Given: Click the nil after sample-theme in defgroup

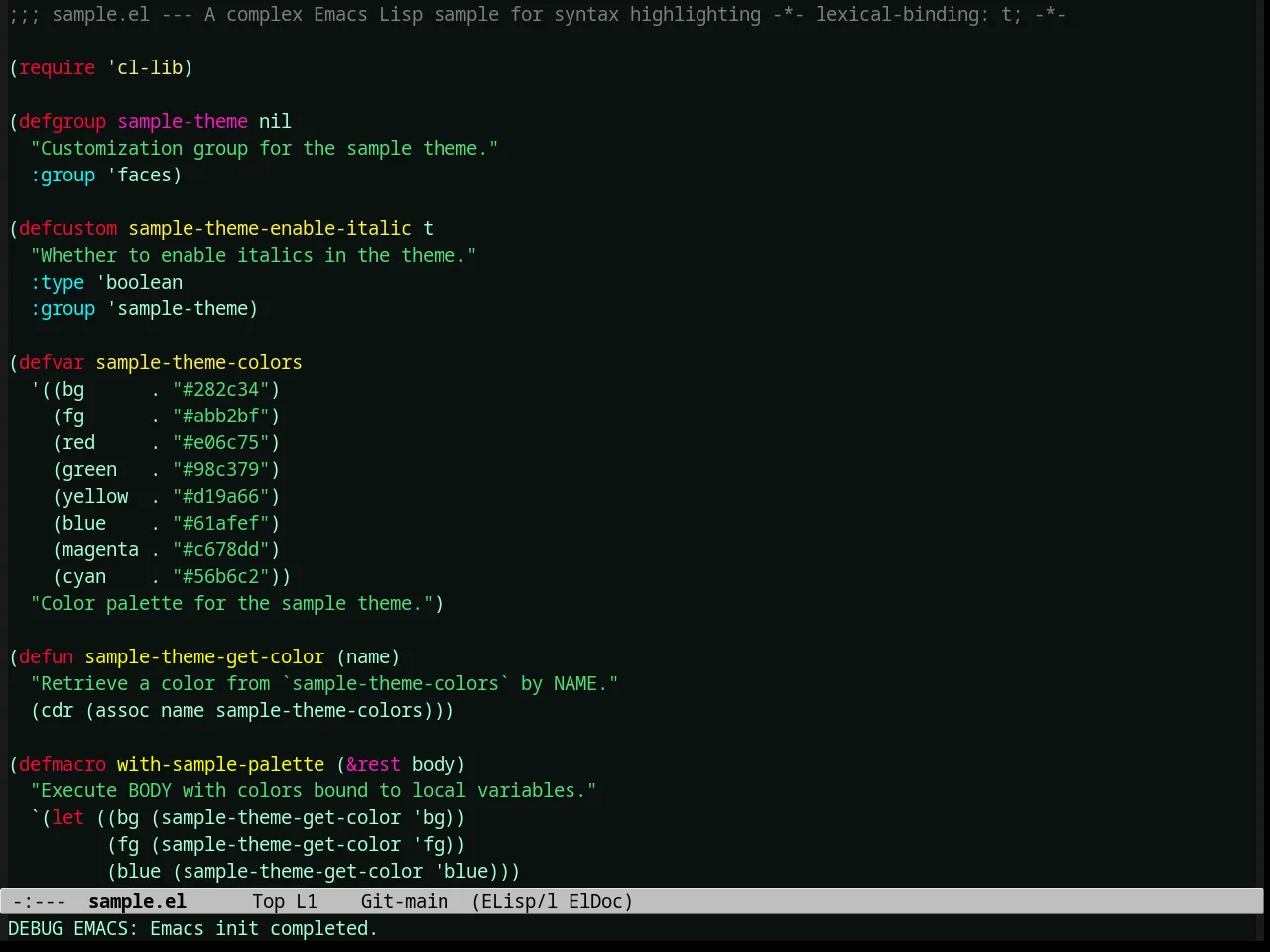Looking at the screenshot, I should tap(275, 121).
